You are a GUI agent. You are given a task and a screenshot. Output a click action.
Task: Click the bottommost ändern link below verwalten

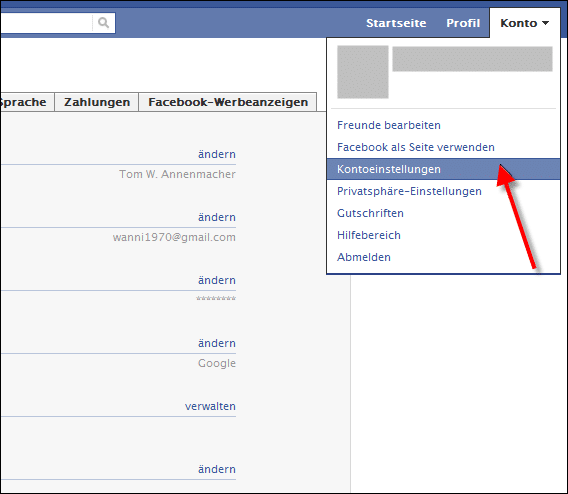[x=217, y=469]
